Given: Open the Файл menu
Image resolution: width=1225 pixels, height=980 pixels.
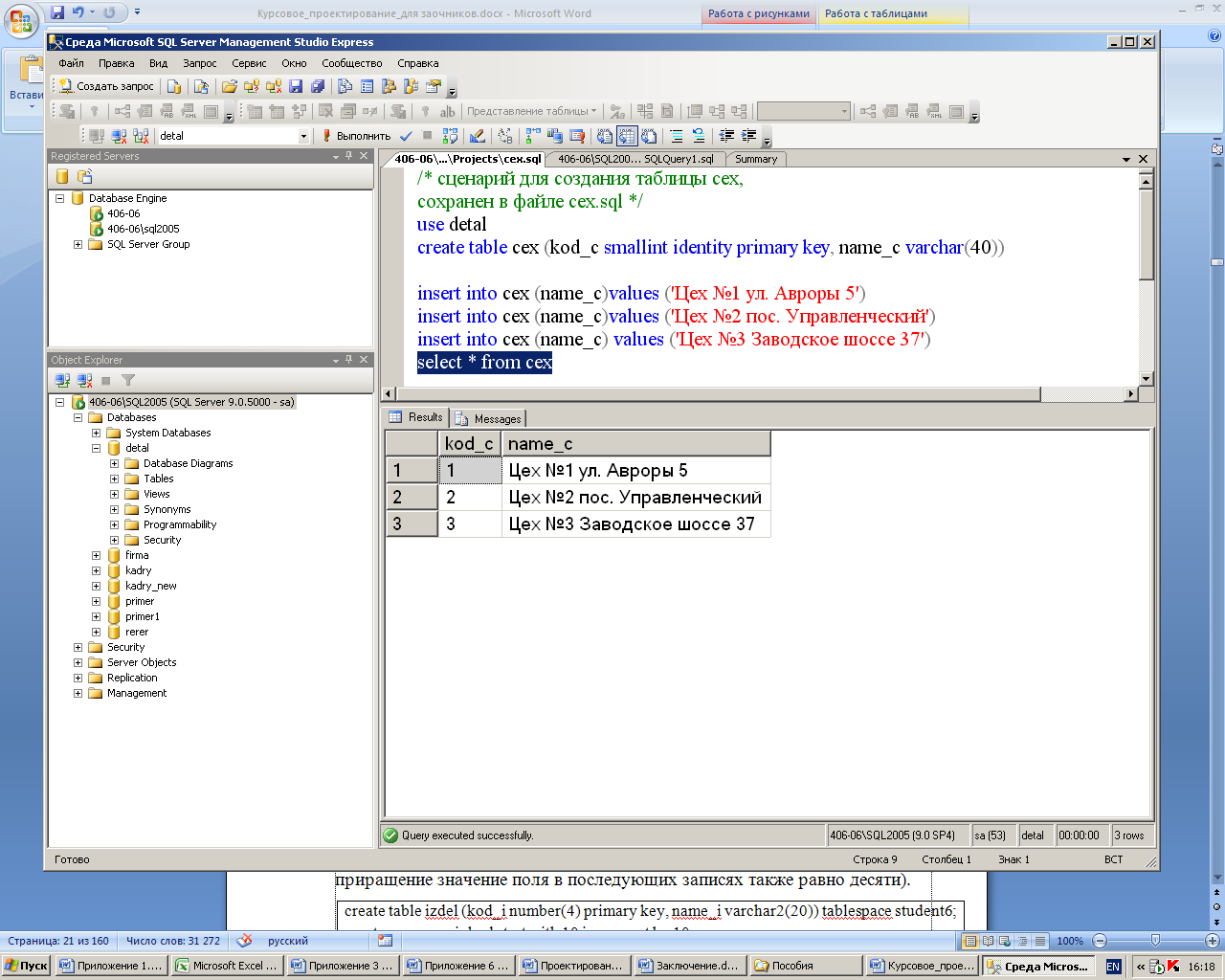Looking at the screenshot, I should pos(71,63).
